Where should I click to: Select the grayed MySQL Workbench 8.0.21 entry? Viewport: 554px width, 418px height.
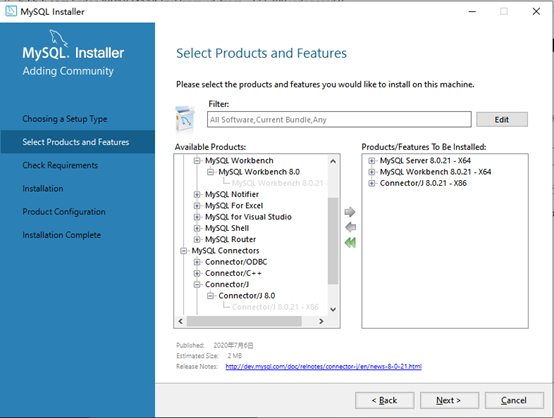click(x=279, y=183)
